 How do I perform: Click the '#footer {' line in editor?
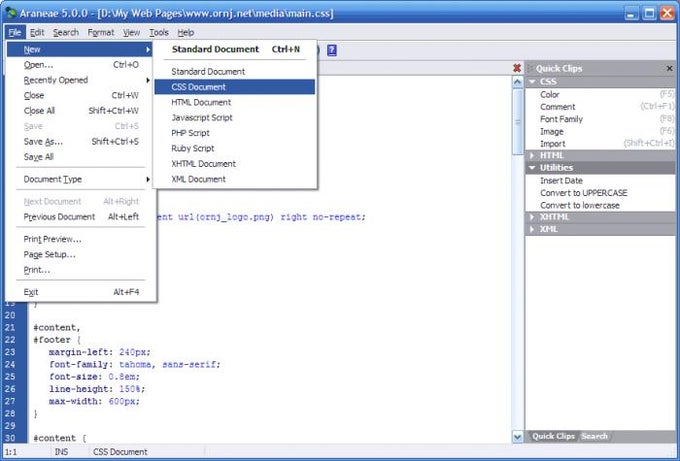click(x=57, y=340)
